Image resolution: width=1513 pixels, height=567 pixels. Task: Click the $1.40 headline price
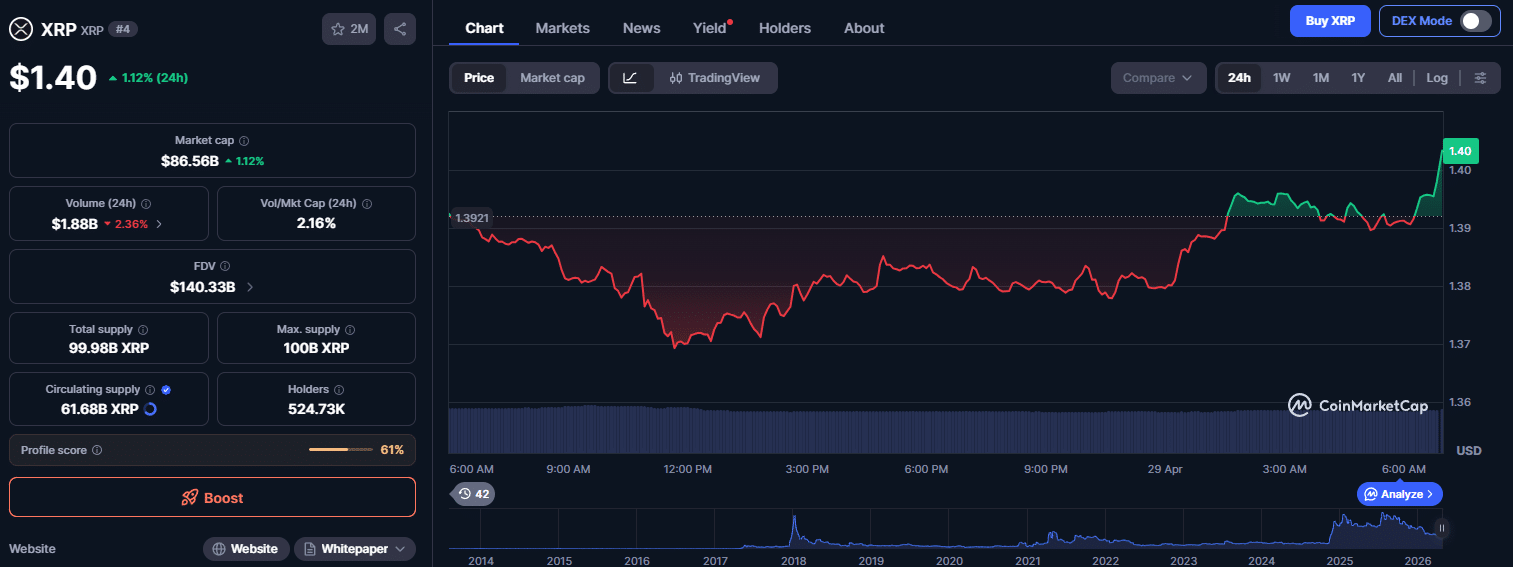pos(53,78)
